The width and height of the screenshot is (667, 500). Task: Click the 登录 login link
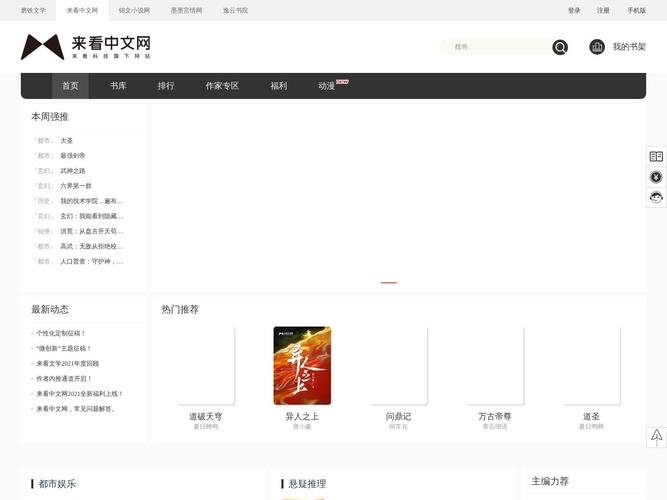coord(574,10)
